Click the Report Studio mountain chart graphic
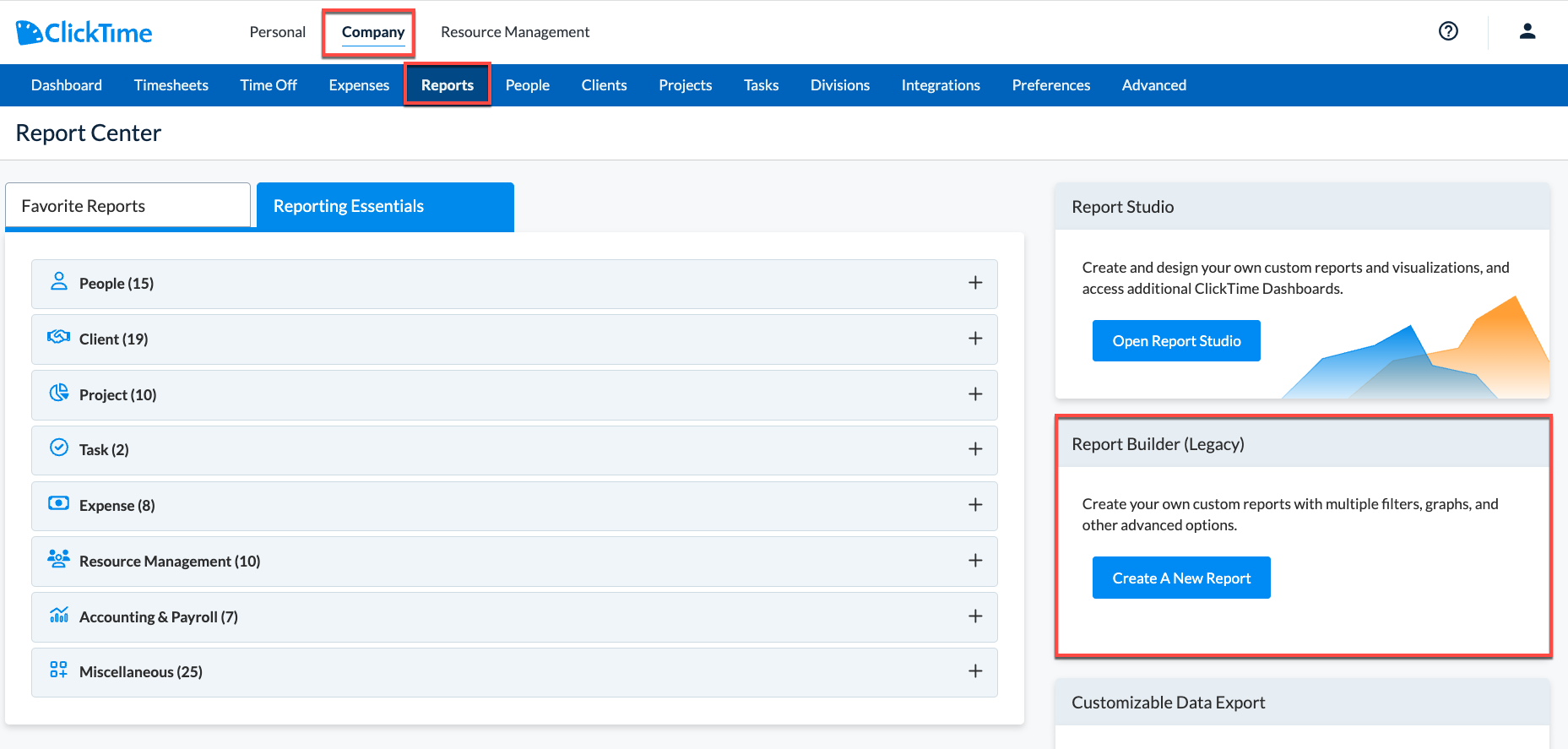 pos(1416,347)
